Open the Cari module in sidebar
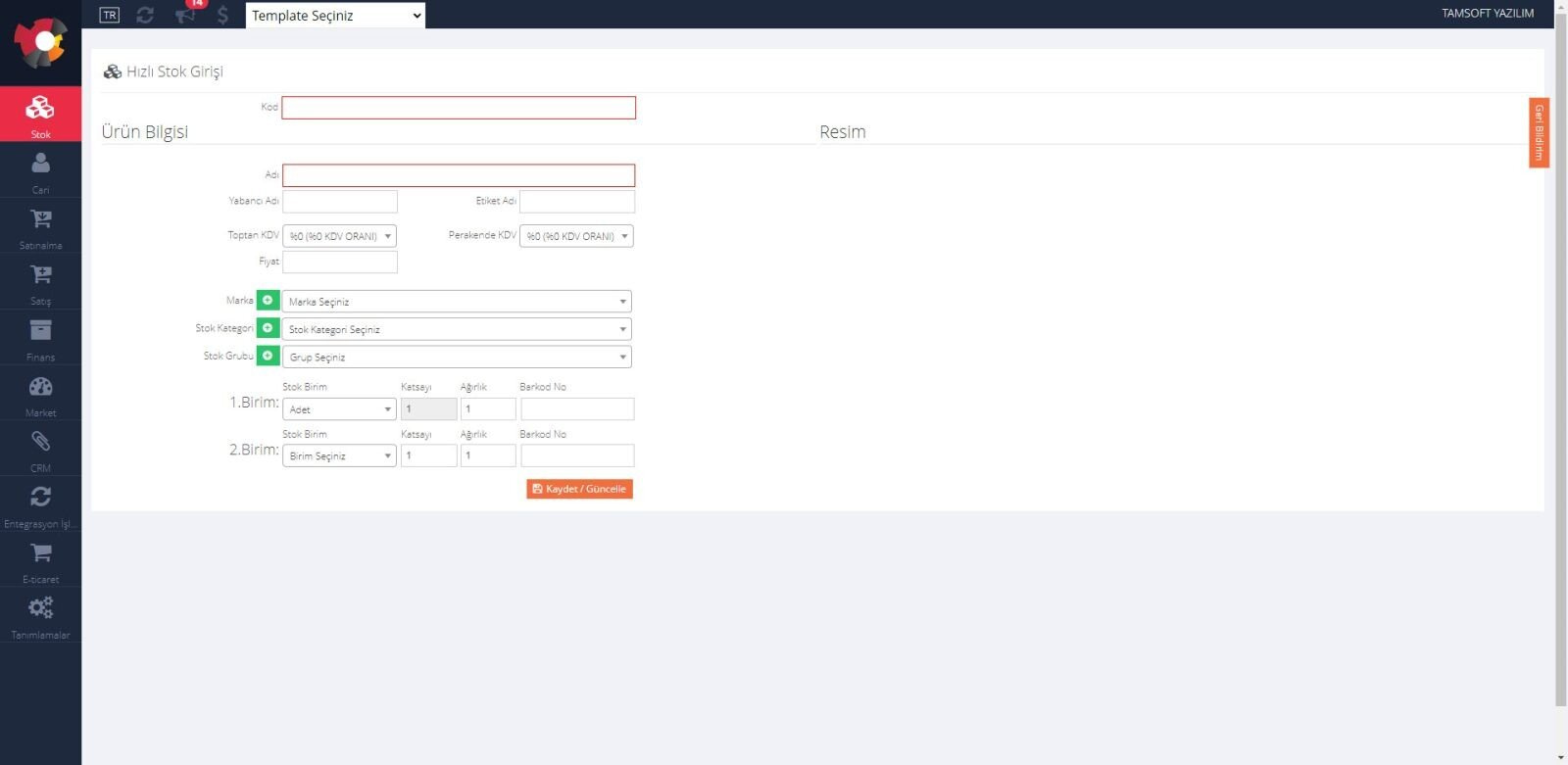This screenshot has height=765, width=1568. pyautogui.click(x=40, y=170)
